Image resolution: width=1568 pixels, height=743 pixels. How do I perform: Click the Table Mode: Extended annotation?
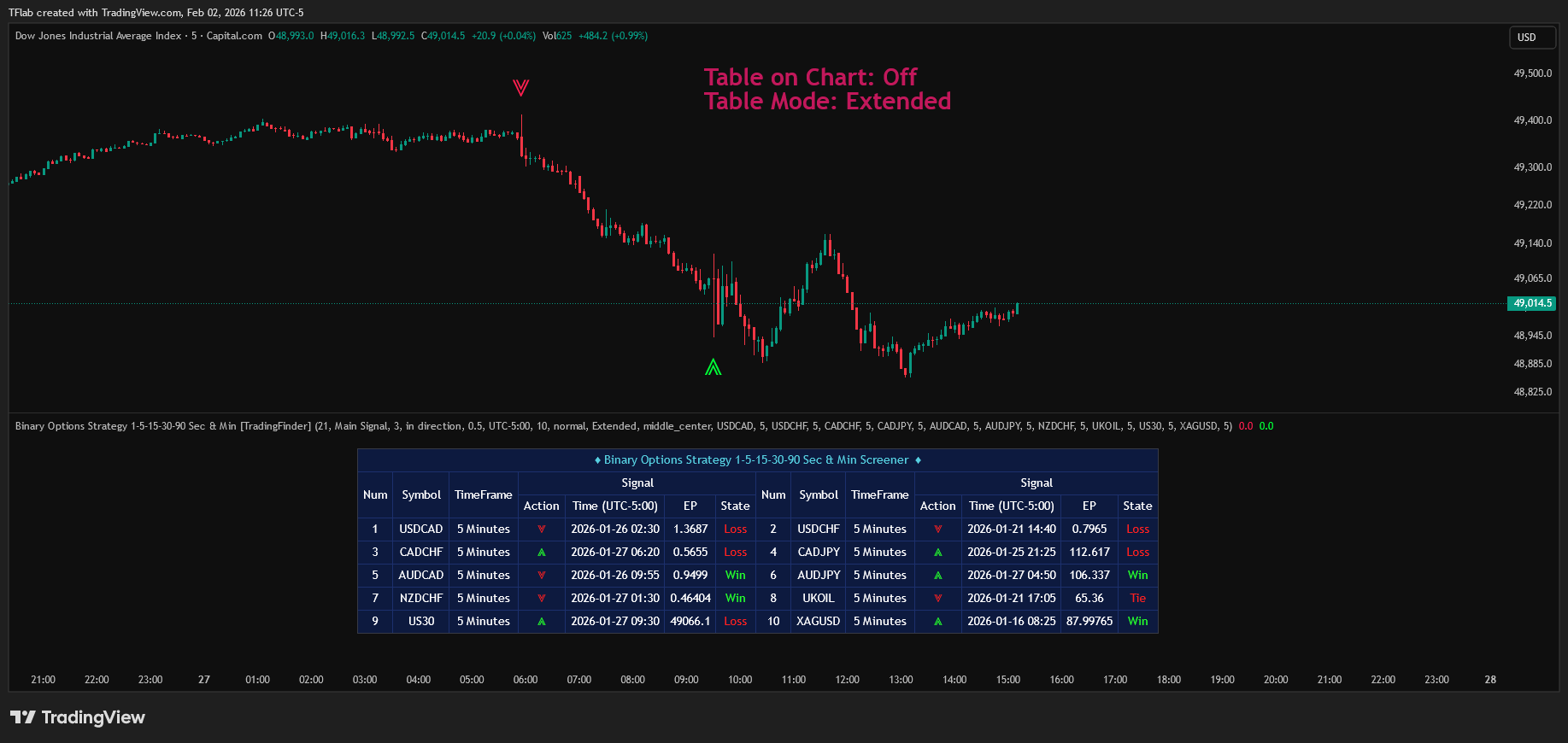point(827,102)
